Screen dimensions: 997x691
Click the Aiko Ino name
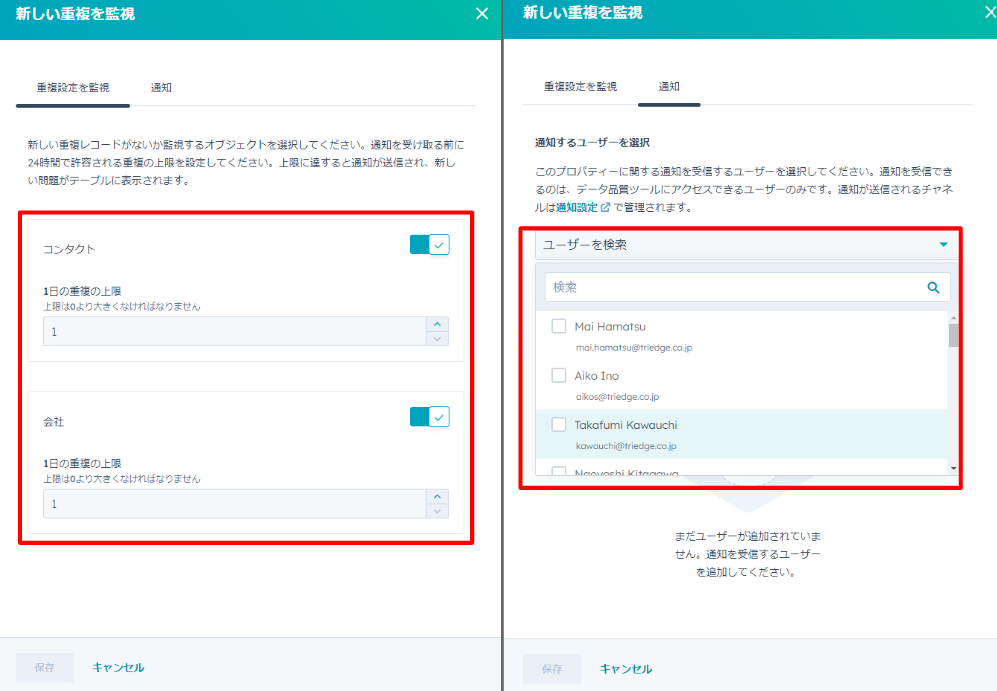[596, 376]
